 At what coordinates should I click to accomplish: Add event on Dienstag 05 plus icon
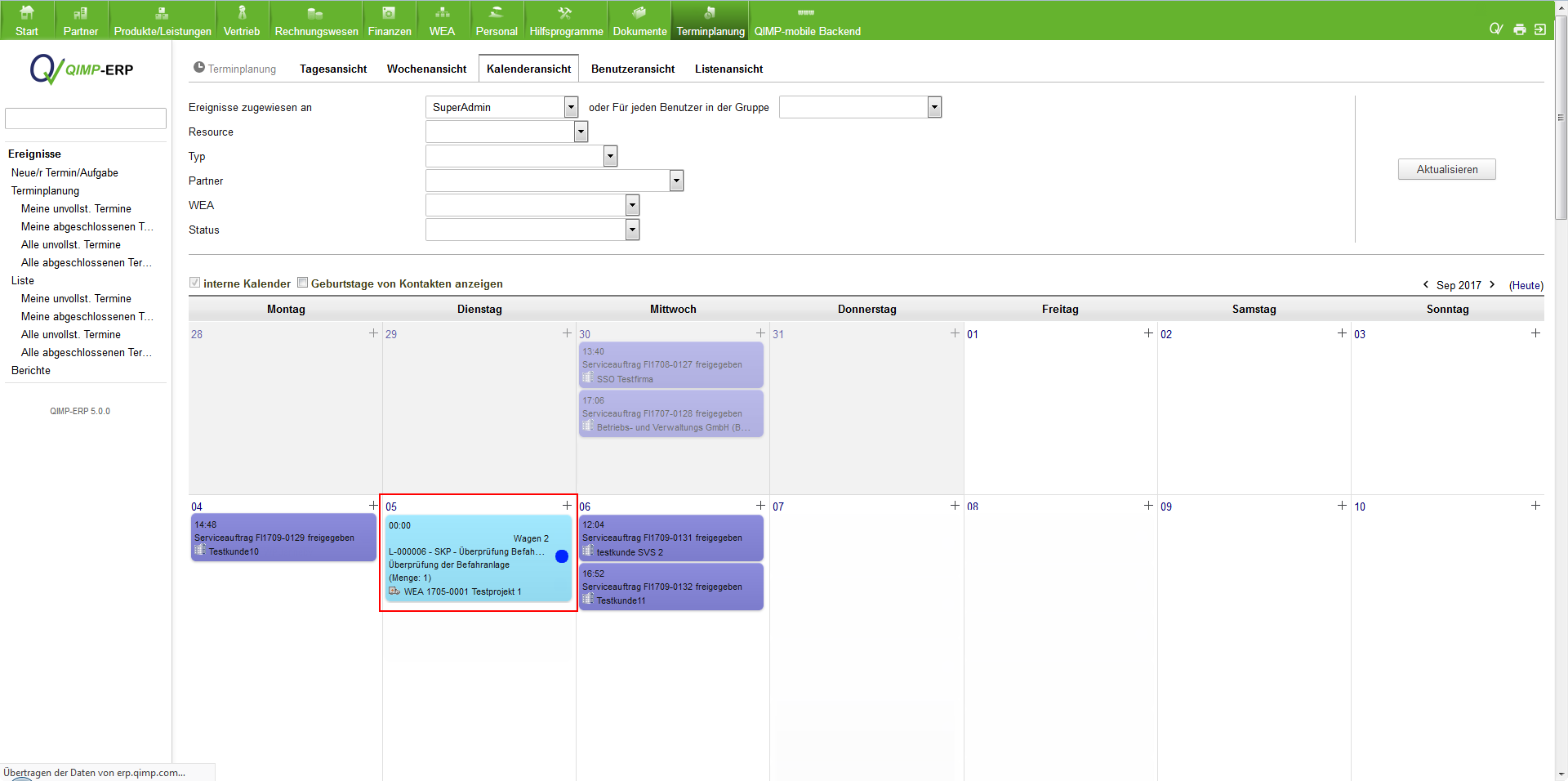pyautogui.click(x=567, y=506)
